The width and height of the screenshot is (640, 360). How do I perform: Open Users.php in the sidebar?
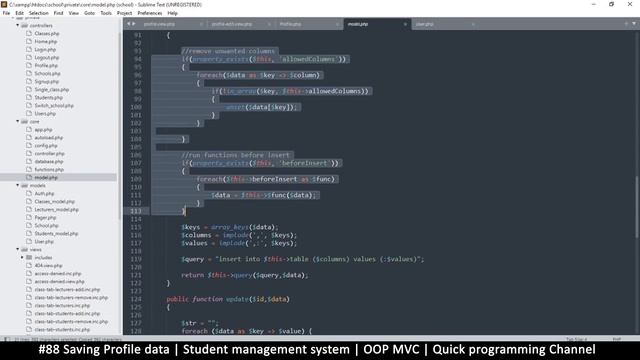point(45,113)
